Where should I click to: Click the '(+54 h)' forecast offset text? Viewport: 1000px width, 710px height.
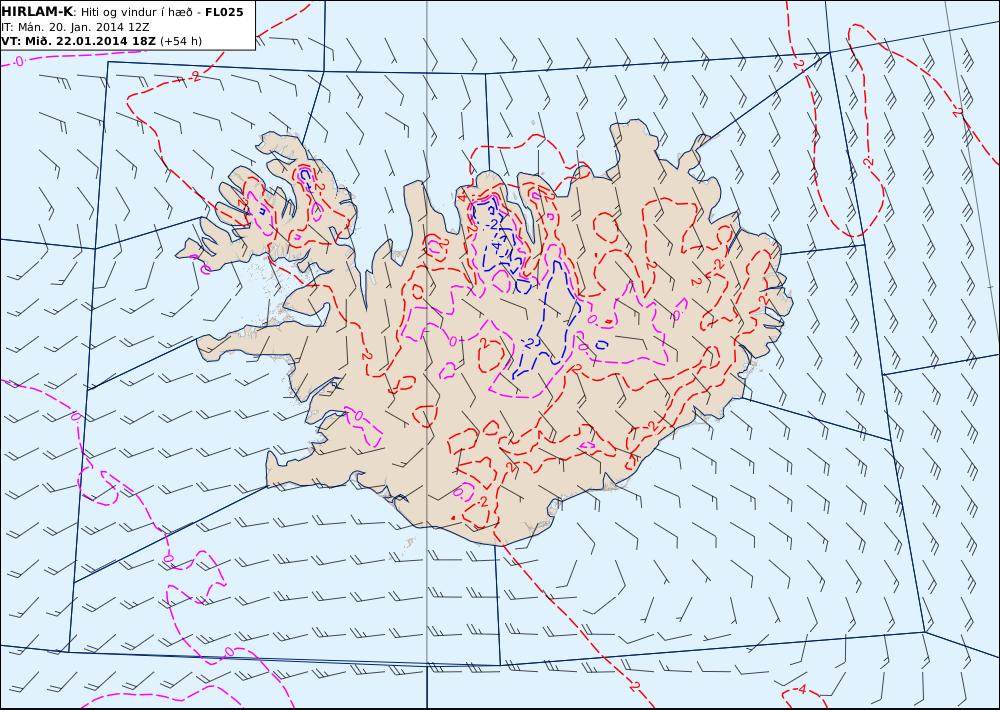coord(180,41)
